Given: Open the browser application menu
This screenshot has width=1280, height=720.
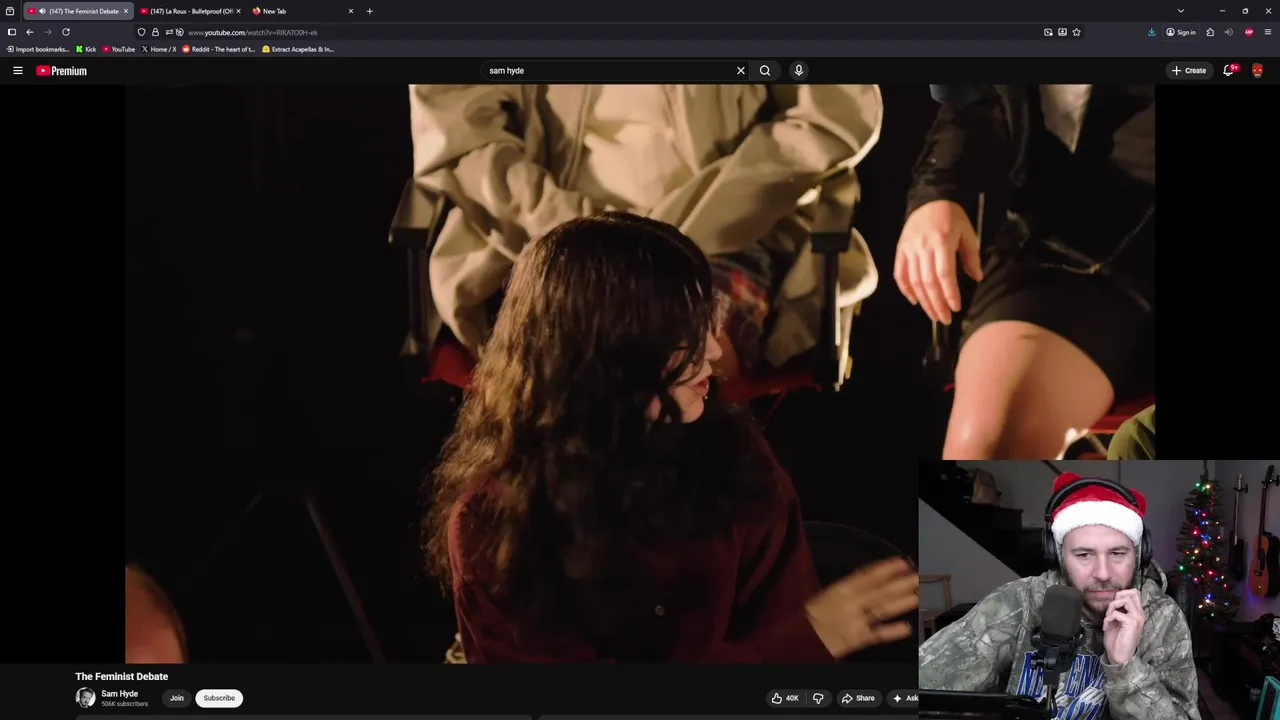Looking at the screenshot, I should pyautogui.click(x=1268, y=32).
